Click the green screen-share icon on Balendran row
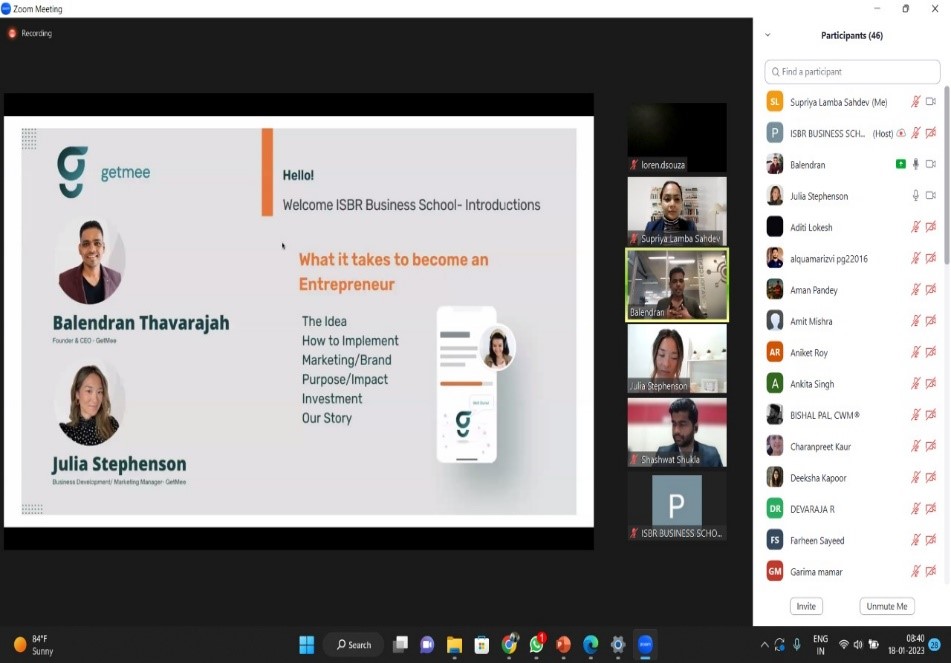The image size is (951, 663). tap(901, 164)
